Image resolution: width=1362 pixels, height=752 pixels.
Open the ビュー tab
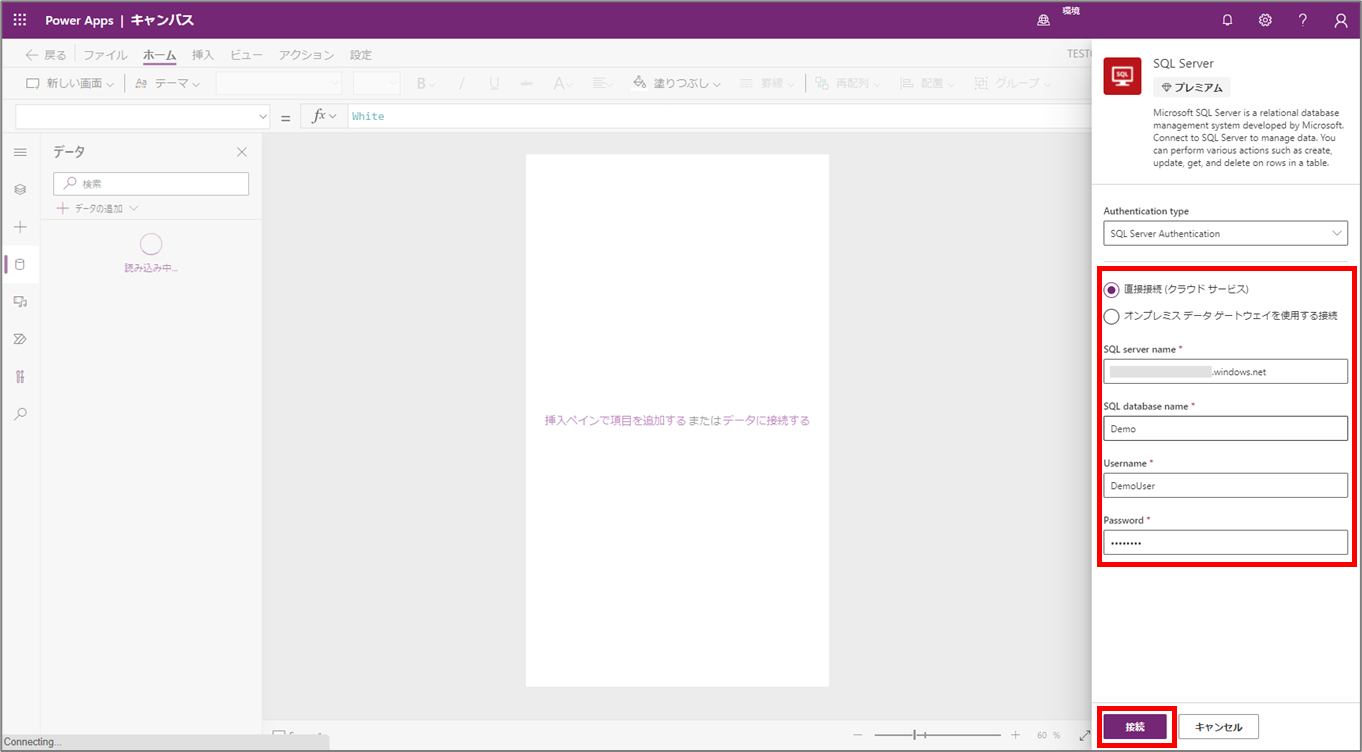[247, 55]
